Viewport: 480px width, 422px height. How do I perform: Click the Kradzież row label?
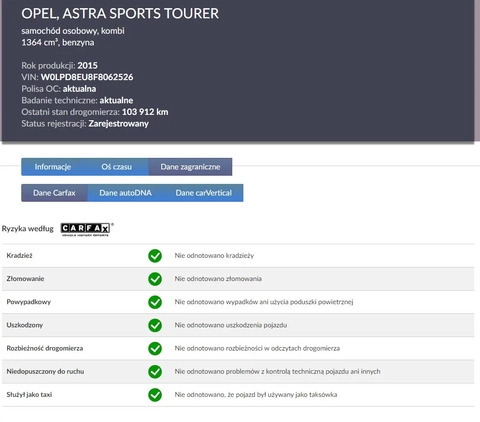pyautogui.click(x=19, y=256)
